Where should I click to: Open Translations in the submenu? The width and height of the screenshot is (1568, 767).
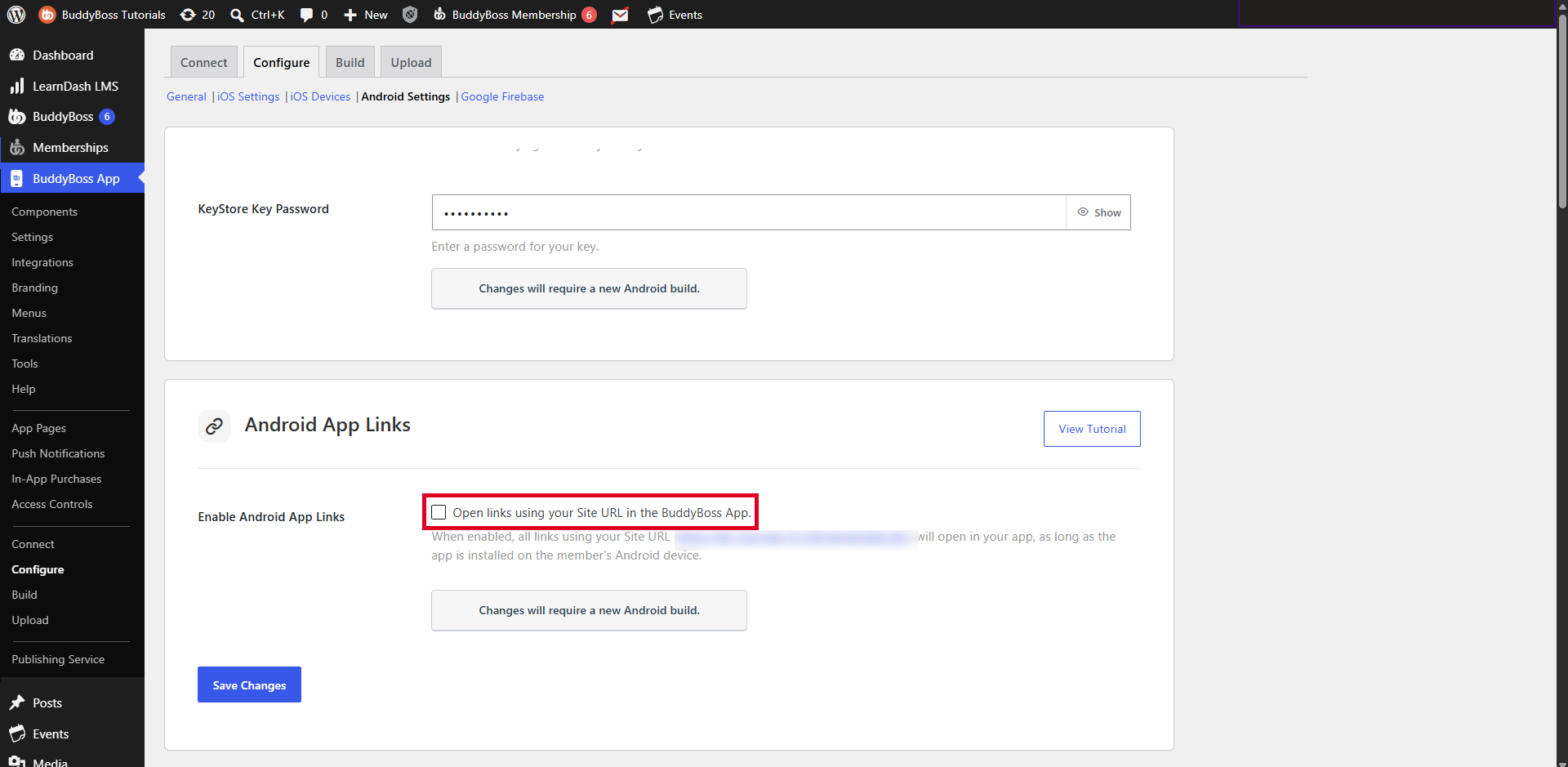[42, 338]
